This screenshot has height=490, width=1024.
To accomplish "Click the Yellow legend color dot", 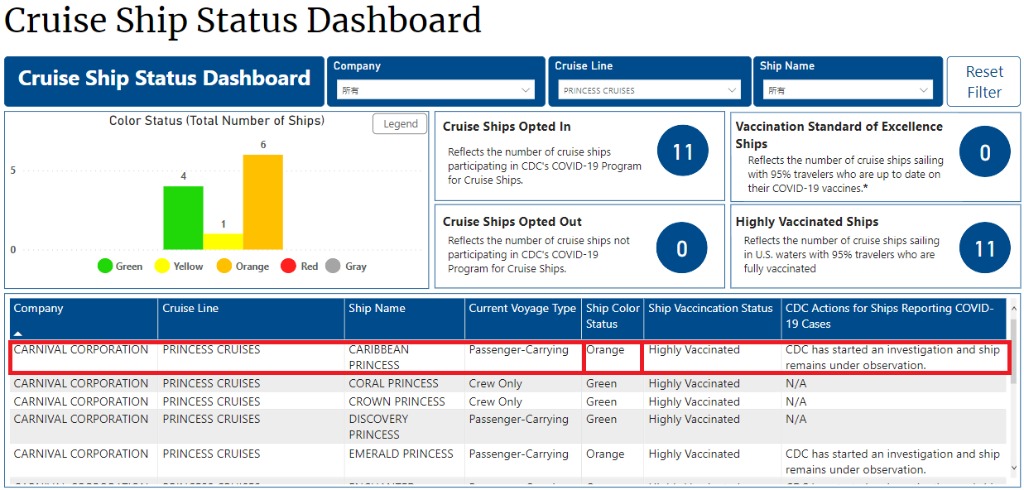I will [x=161, y=267].
